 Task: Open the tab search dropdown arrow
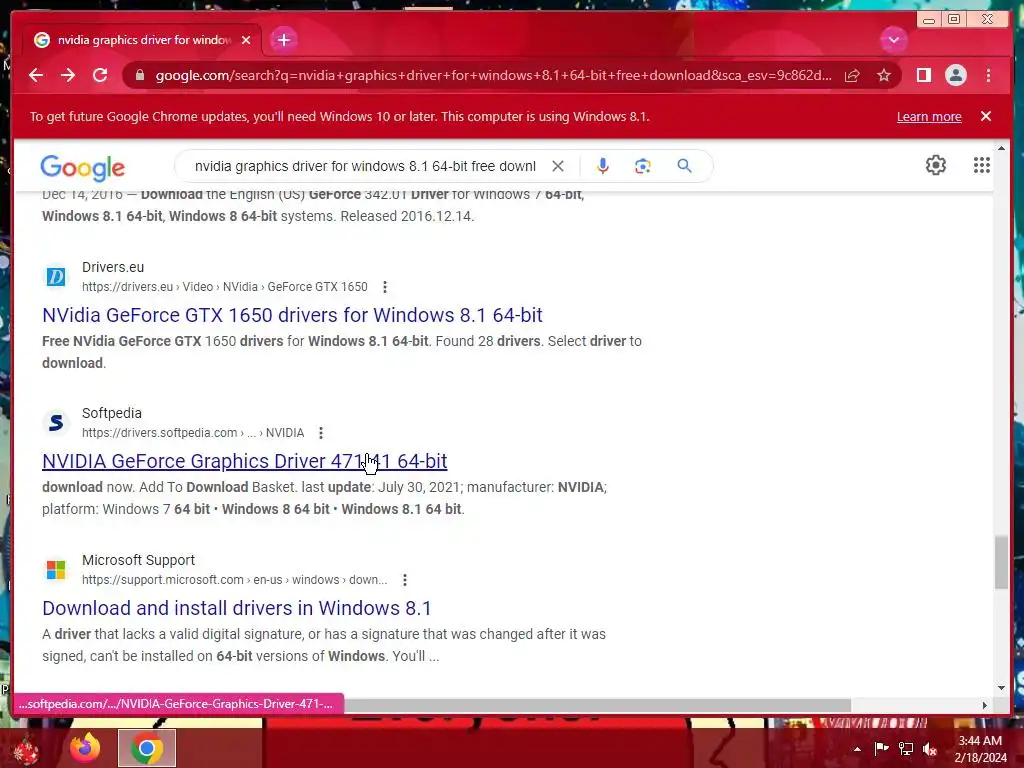click(893, 40)
